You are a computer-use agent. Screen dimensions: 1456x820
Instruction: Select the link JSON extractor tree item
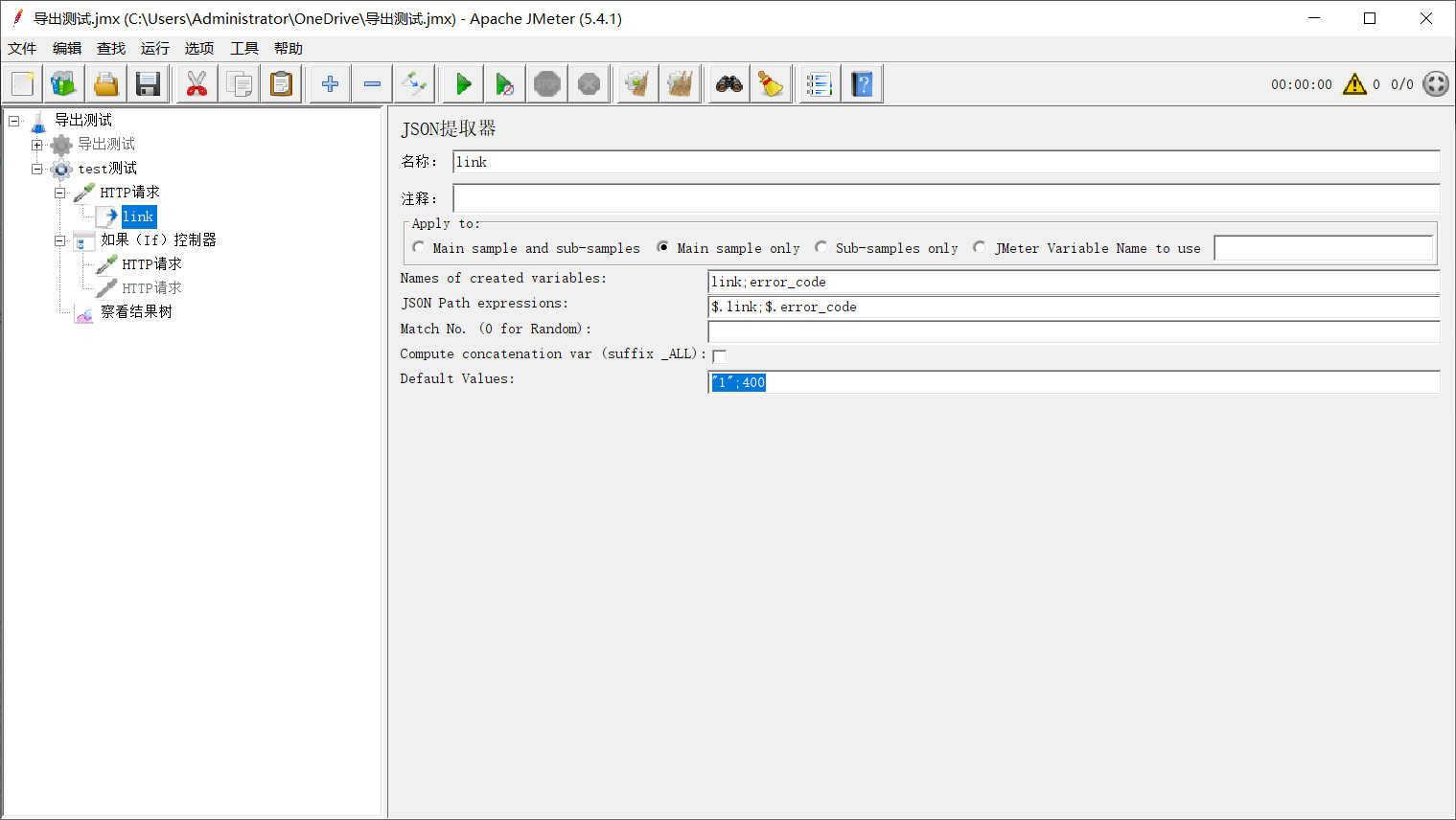138,216
